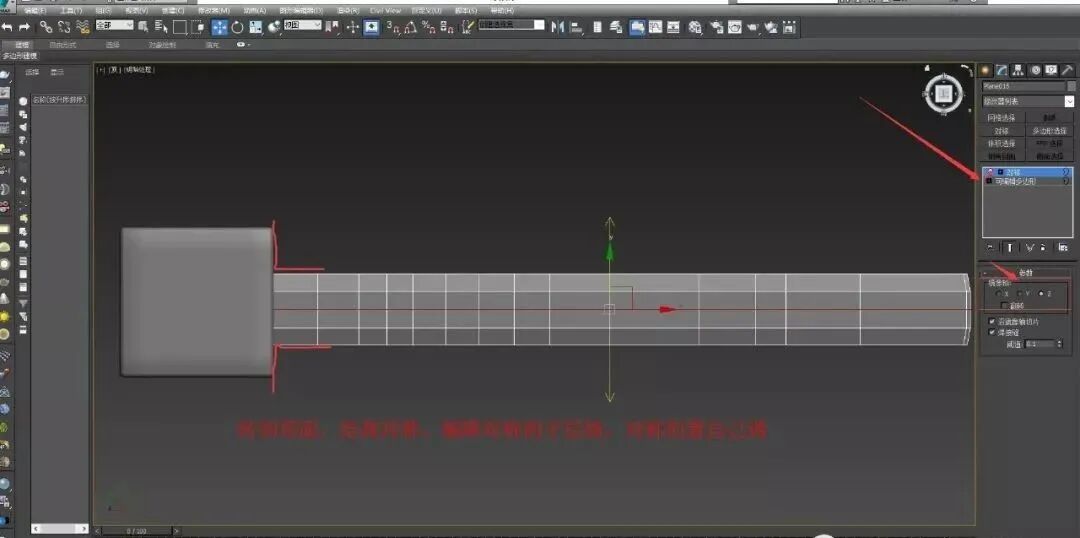This screenshot has height=538, width=1080.
Task: Activate the Select and Scale tool
Action: 256,27
